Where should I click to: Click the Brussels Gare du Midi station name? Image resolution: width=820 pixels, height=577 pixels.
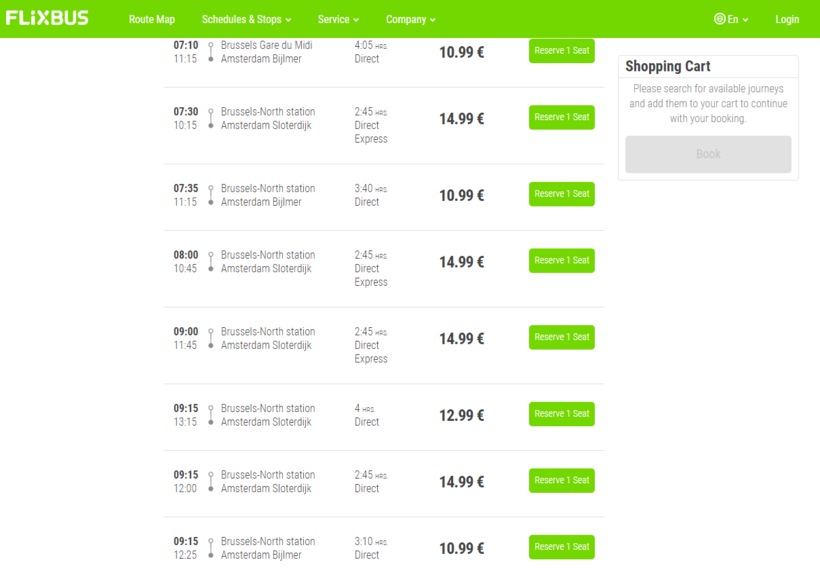coord(267,46)
